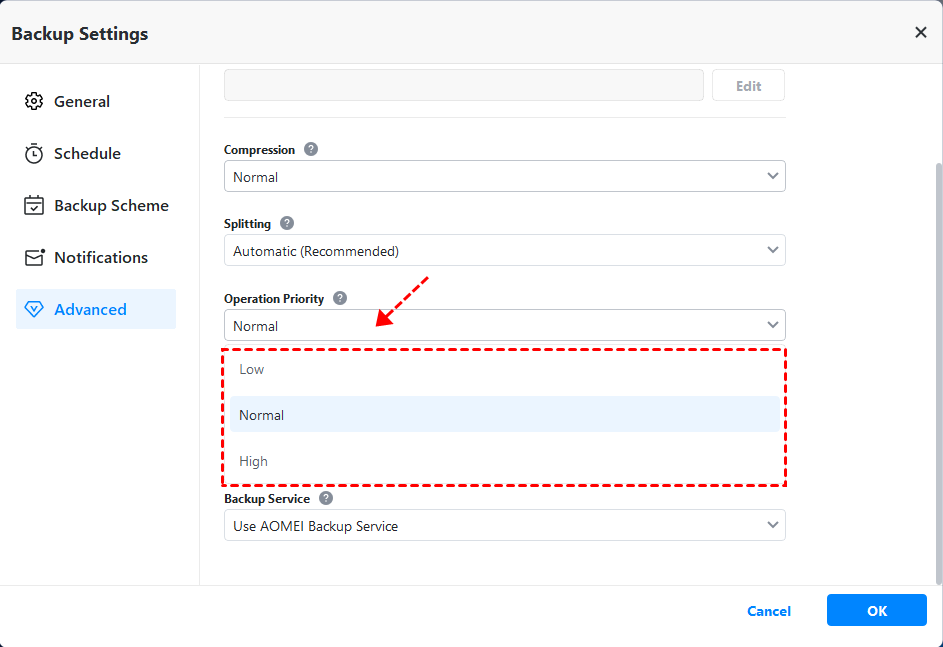Select Normal priority option

(262, 415)
